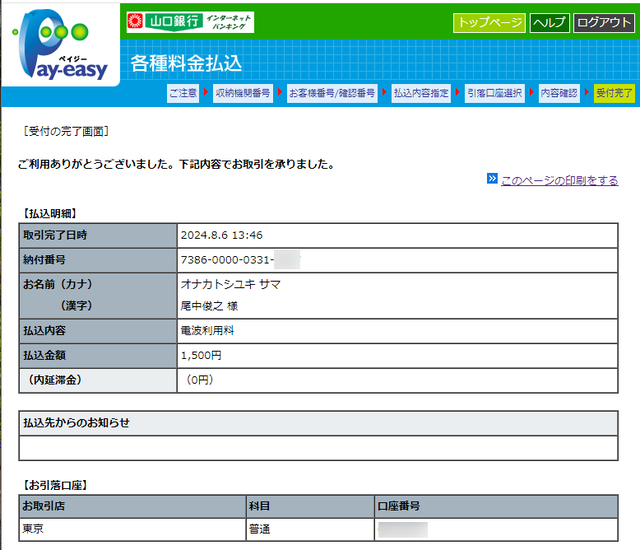Click the 払込先からのお知らせ header
This screenshot has width=640, height=550.
[318, 423]
